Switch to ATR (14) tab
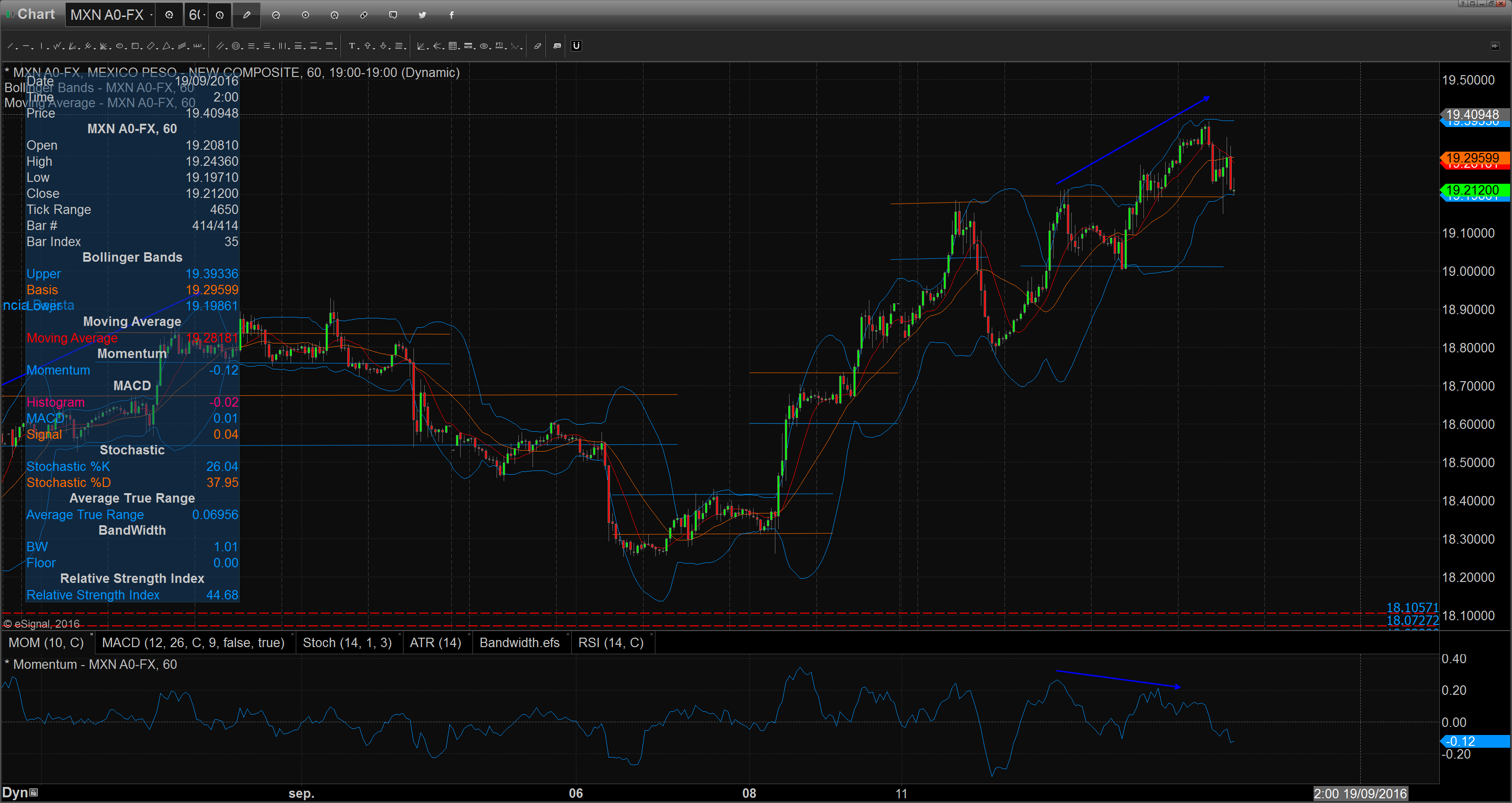The width and height of the screenshot is (1512, 803). coord(435,643)
